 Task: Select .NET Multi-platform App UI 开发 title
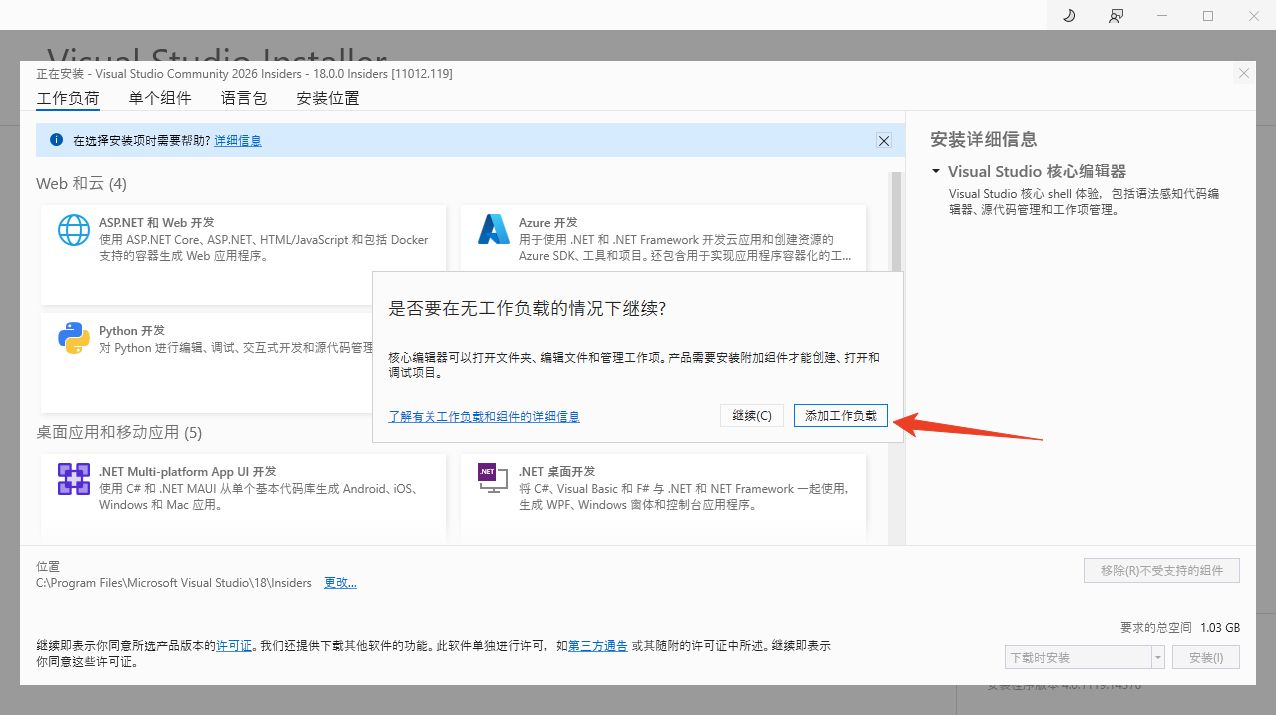tap(188, 471)
